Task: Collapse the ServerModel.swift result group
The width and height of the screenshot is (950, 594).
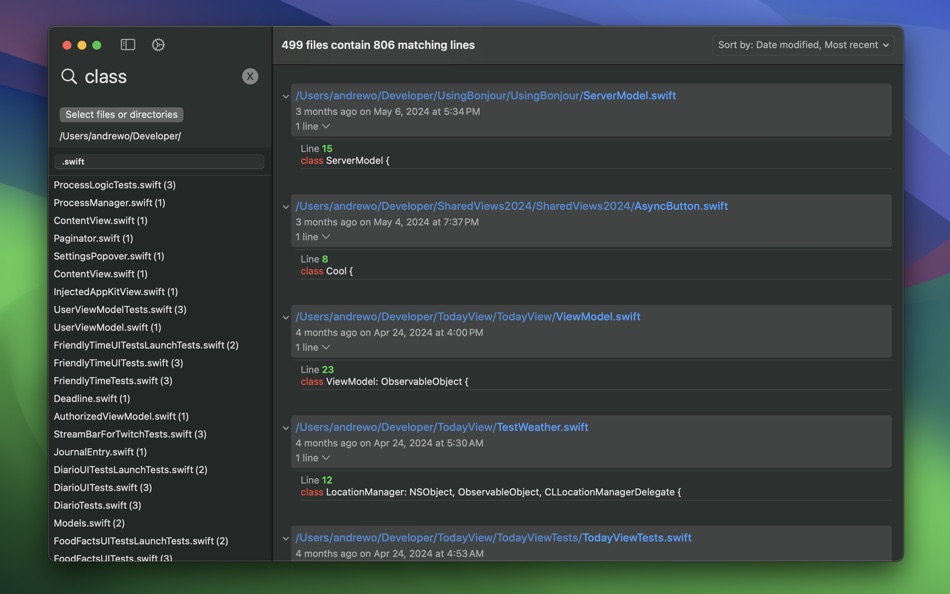Action: (x=285, y=96)
